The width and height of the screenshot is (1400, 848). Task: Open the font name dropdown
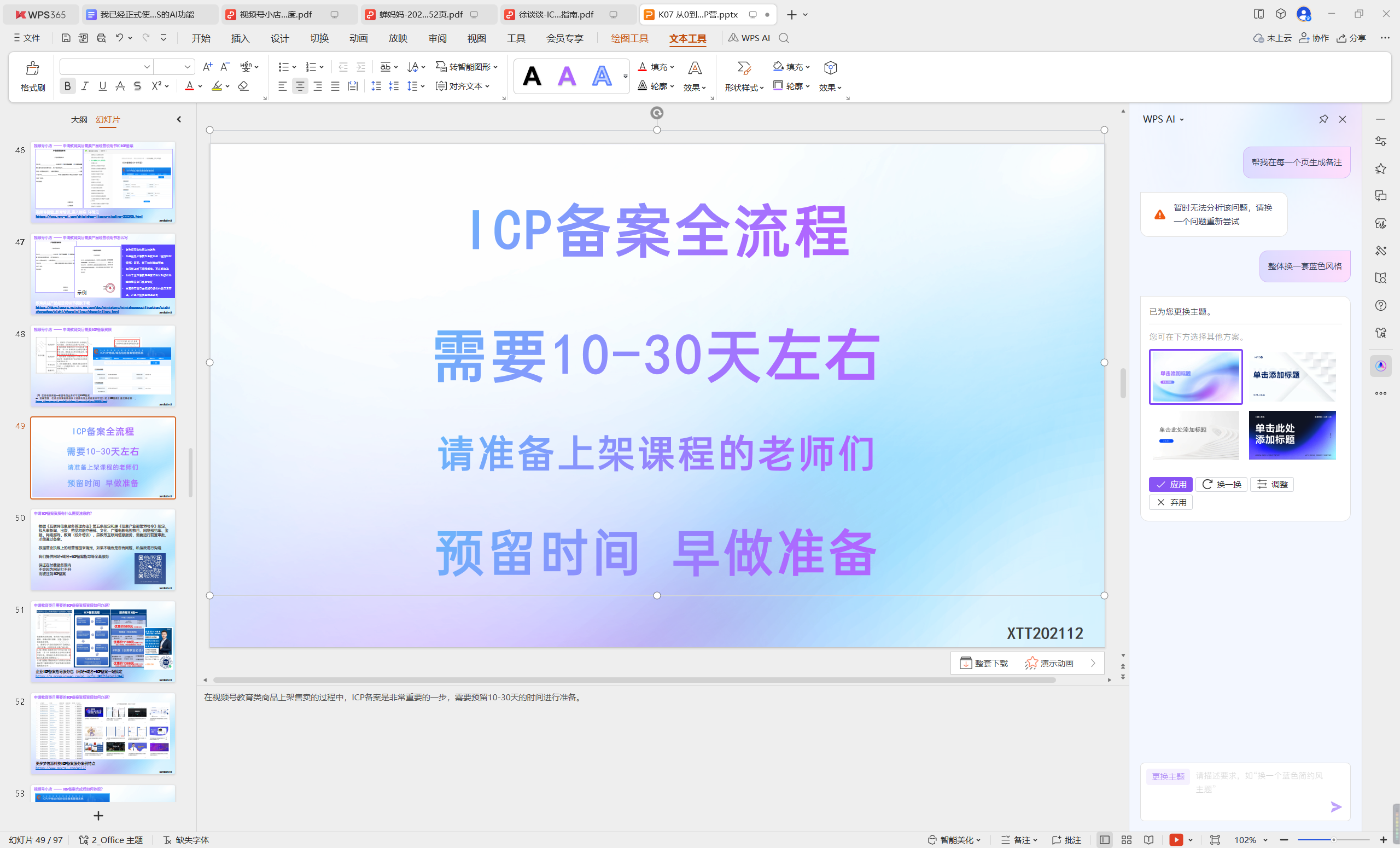point(147,67)
